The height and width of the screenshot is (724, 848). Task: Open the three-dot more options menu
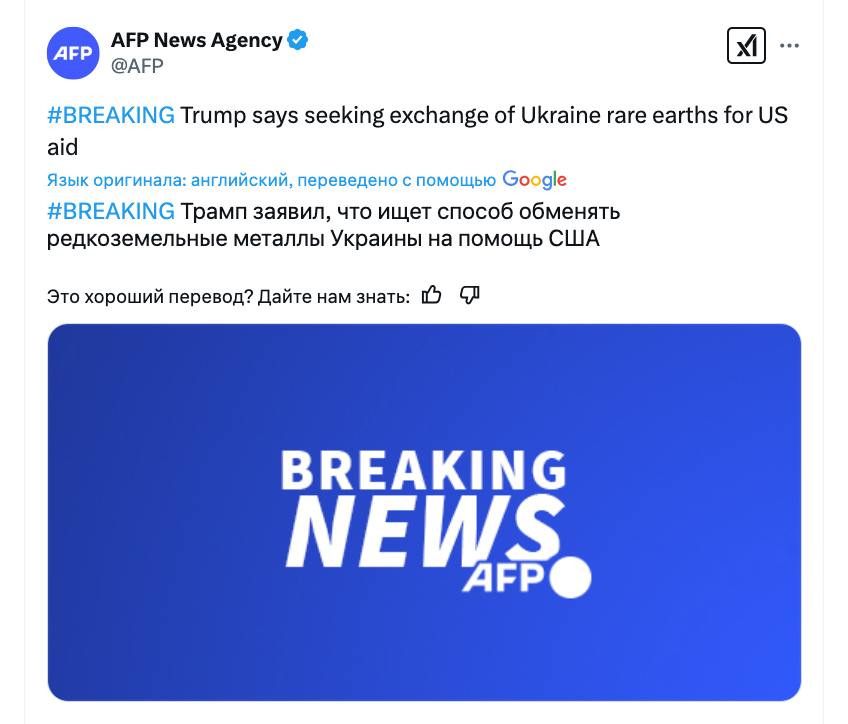click(789, 46)
